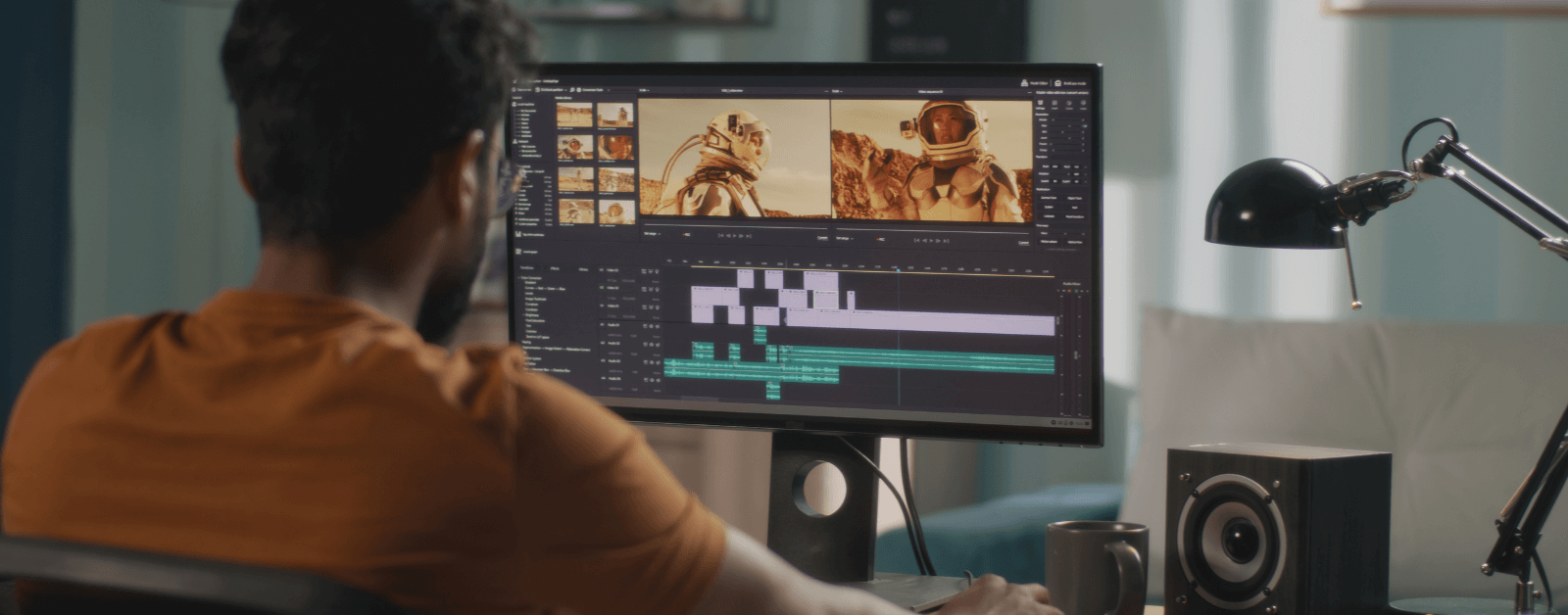The height and width of the screenshot is (615, 1568).
Task: Click the right preview scrub bar
Action: pyautogui.click(x=931, y=231)
